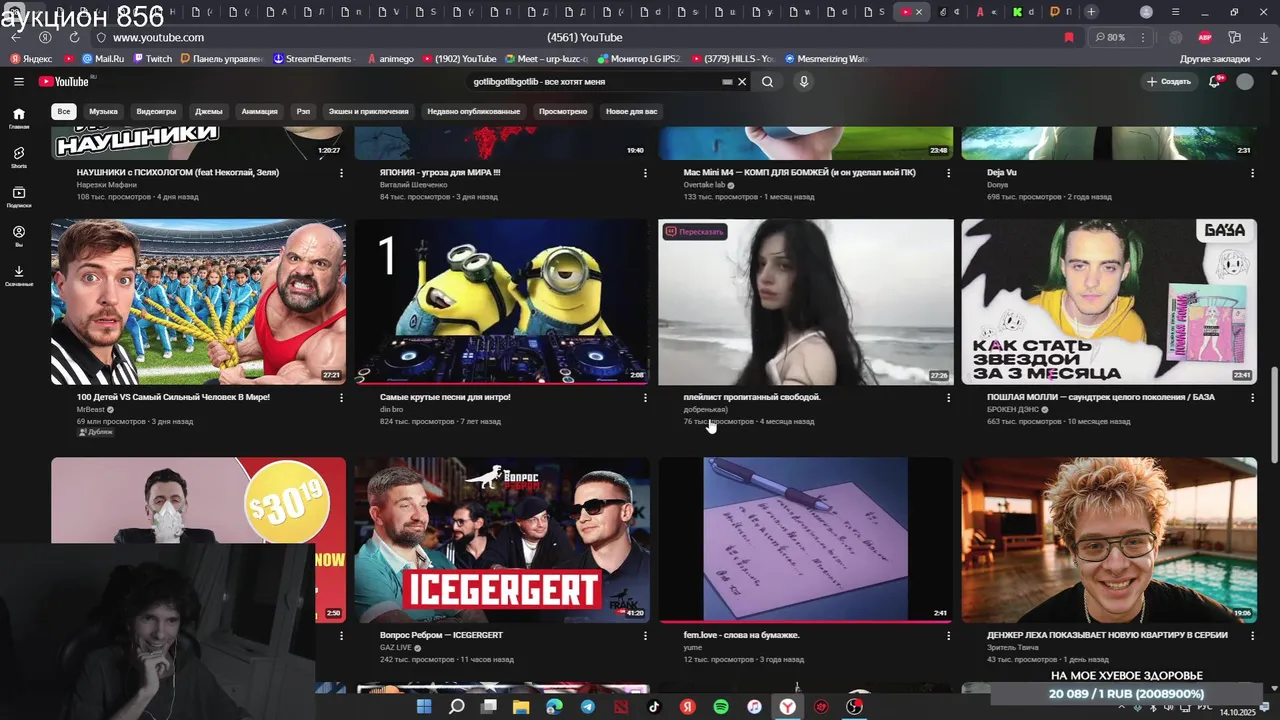Image resolution: width=1280 pixels, height=720 pixels.
Task: Open Подписки in the left sidebar
Action: point(19,196)
